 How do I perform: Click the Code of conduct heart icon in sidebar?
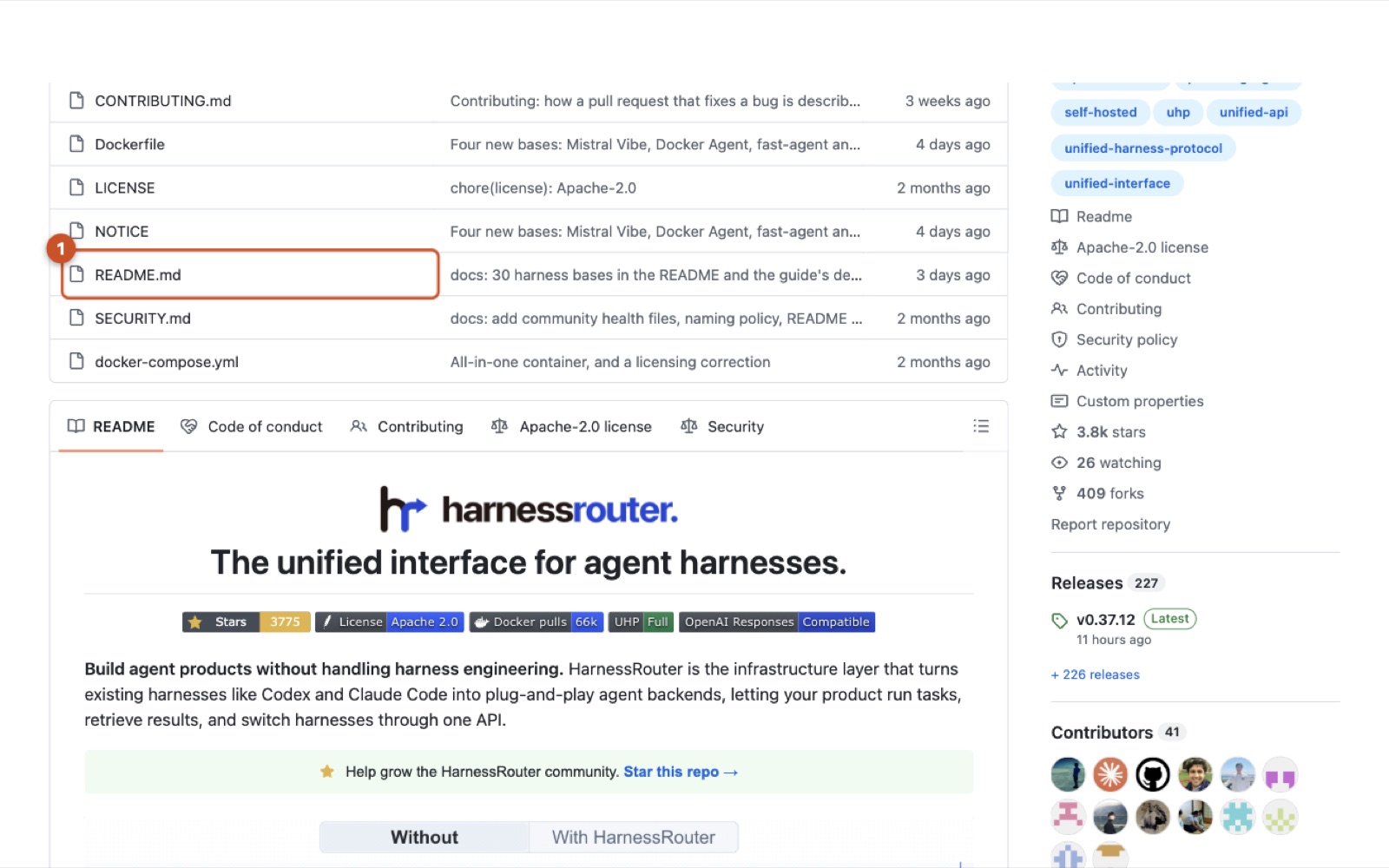(1059, 278)
